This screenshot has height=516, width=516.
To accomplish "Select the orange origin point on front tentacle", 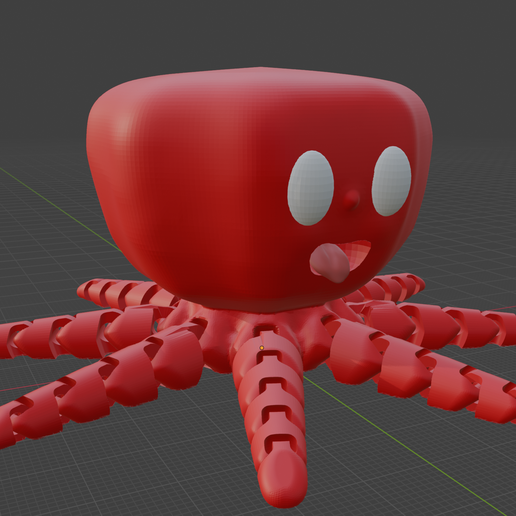I will (262, 348).
